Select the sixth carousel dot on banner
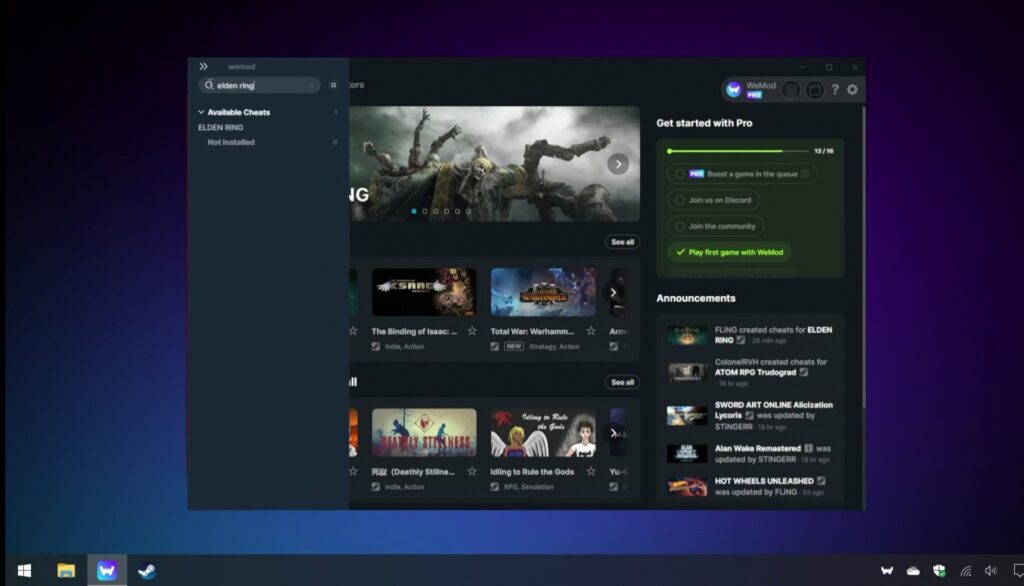 [x=468, y=211]
